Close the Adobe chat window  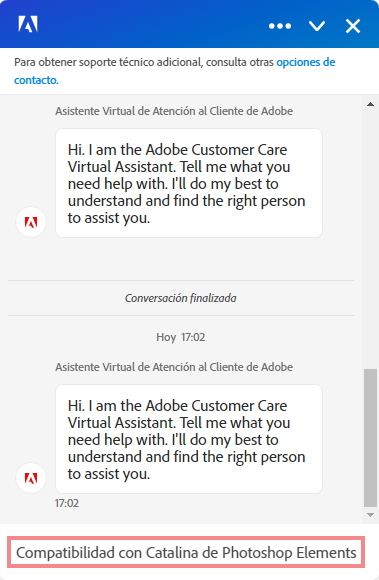point(353,26)
